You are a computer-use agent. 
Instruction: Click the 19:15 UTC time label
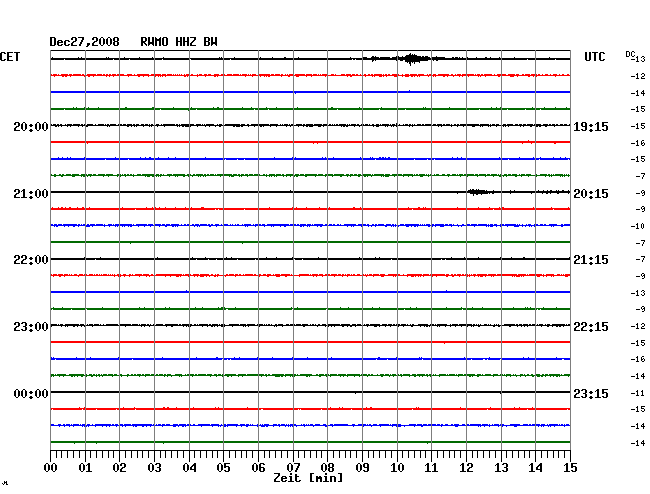point(591,127)
